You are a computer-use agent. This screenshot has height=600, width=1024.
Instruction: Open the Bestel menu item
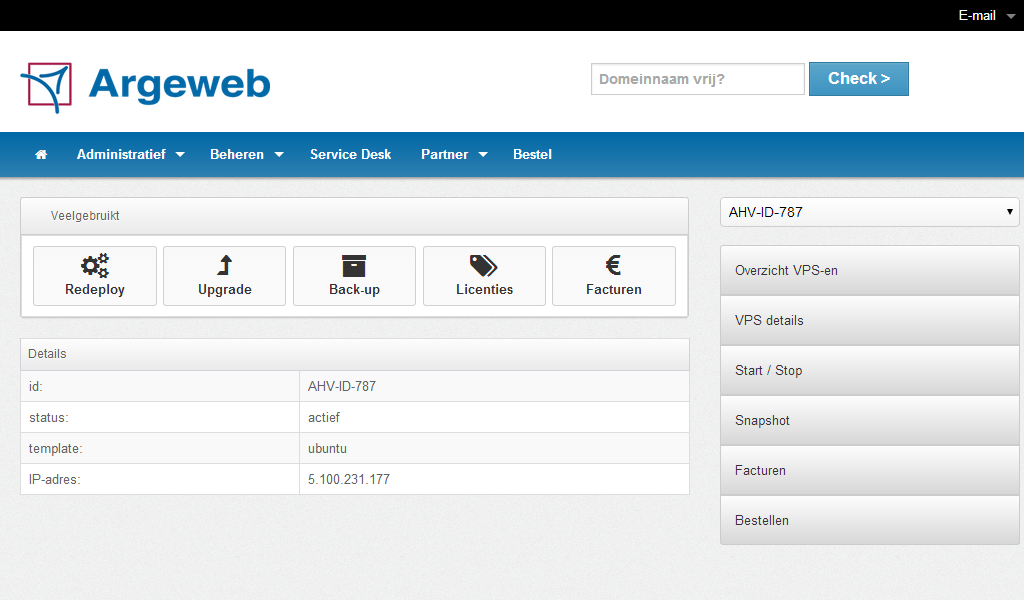[x=532, y=155]
